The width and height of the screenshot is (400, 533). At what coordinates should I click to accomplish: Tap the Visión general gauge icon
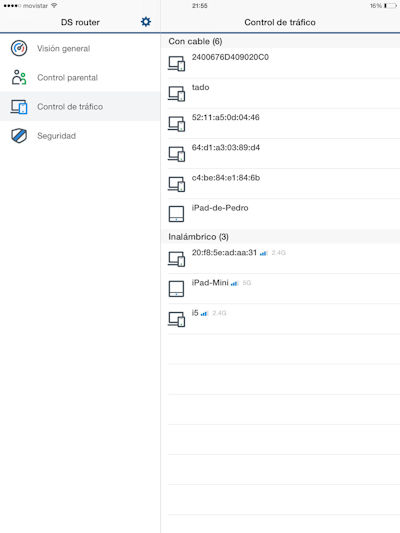pyautogui.click(x=19, y=48)
